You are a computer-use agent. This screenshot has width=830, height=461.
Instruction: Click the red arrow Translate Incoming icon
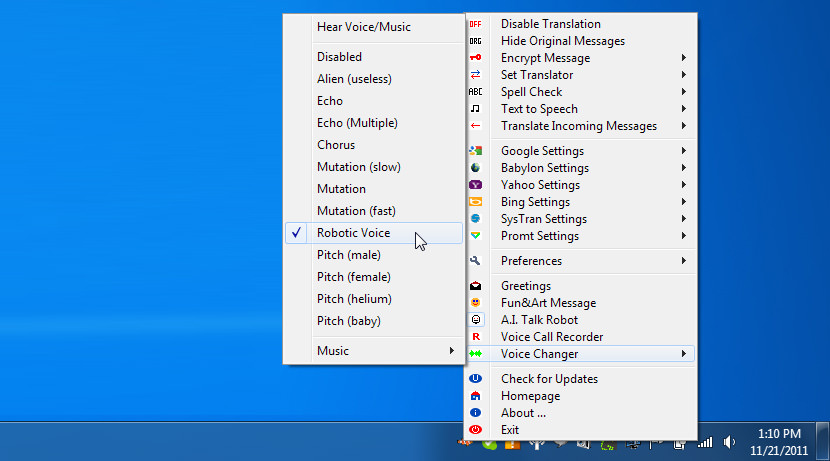pos(475,126)
